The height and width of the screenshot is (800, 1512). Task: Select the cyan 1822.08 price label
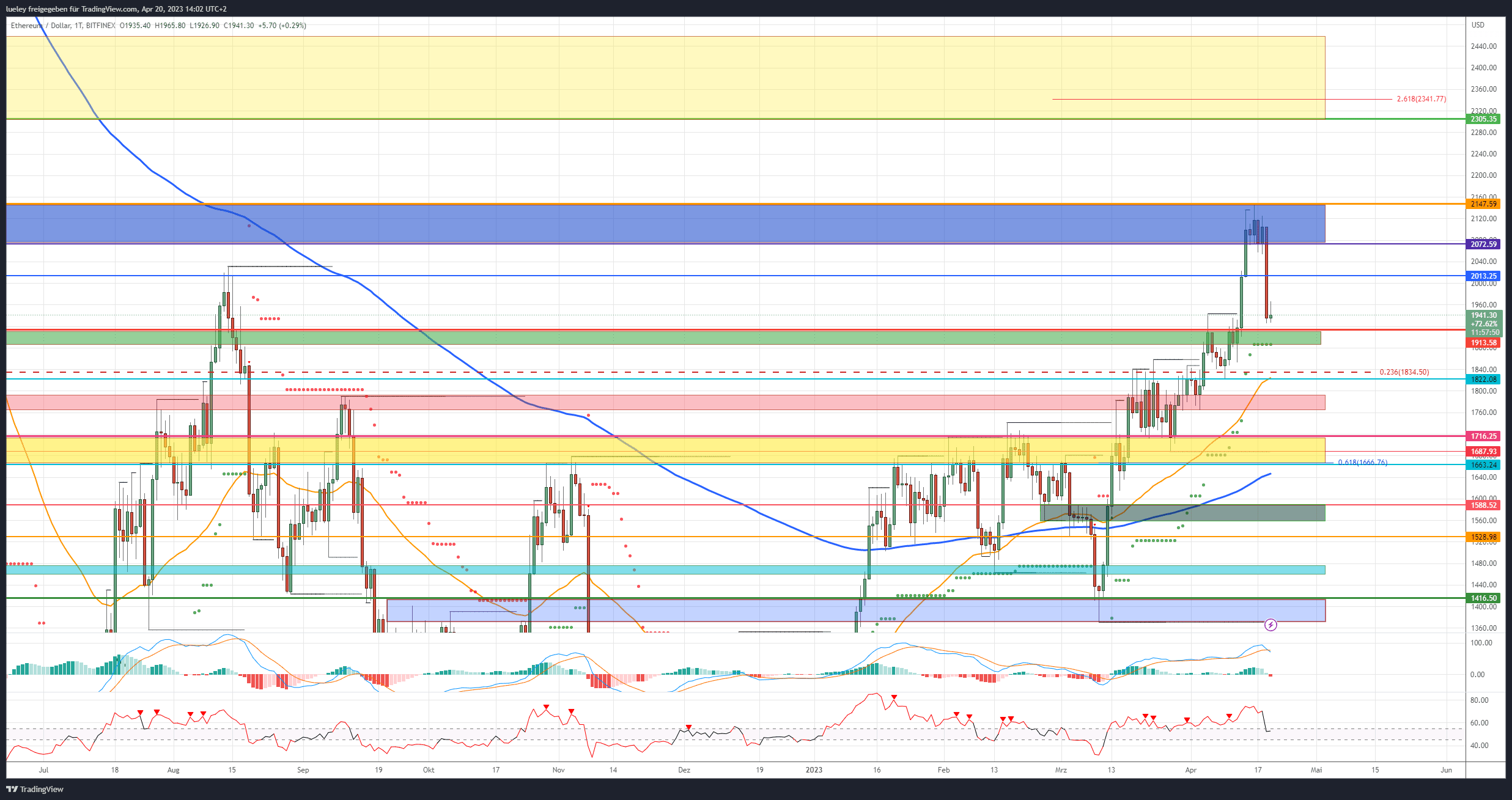tap(1483, 380)
